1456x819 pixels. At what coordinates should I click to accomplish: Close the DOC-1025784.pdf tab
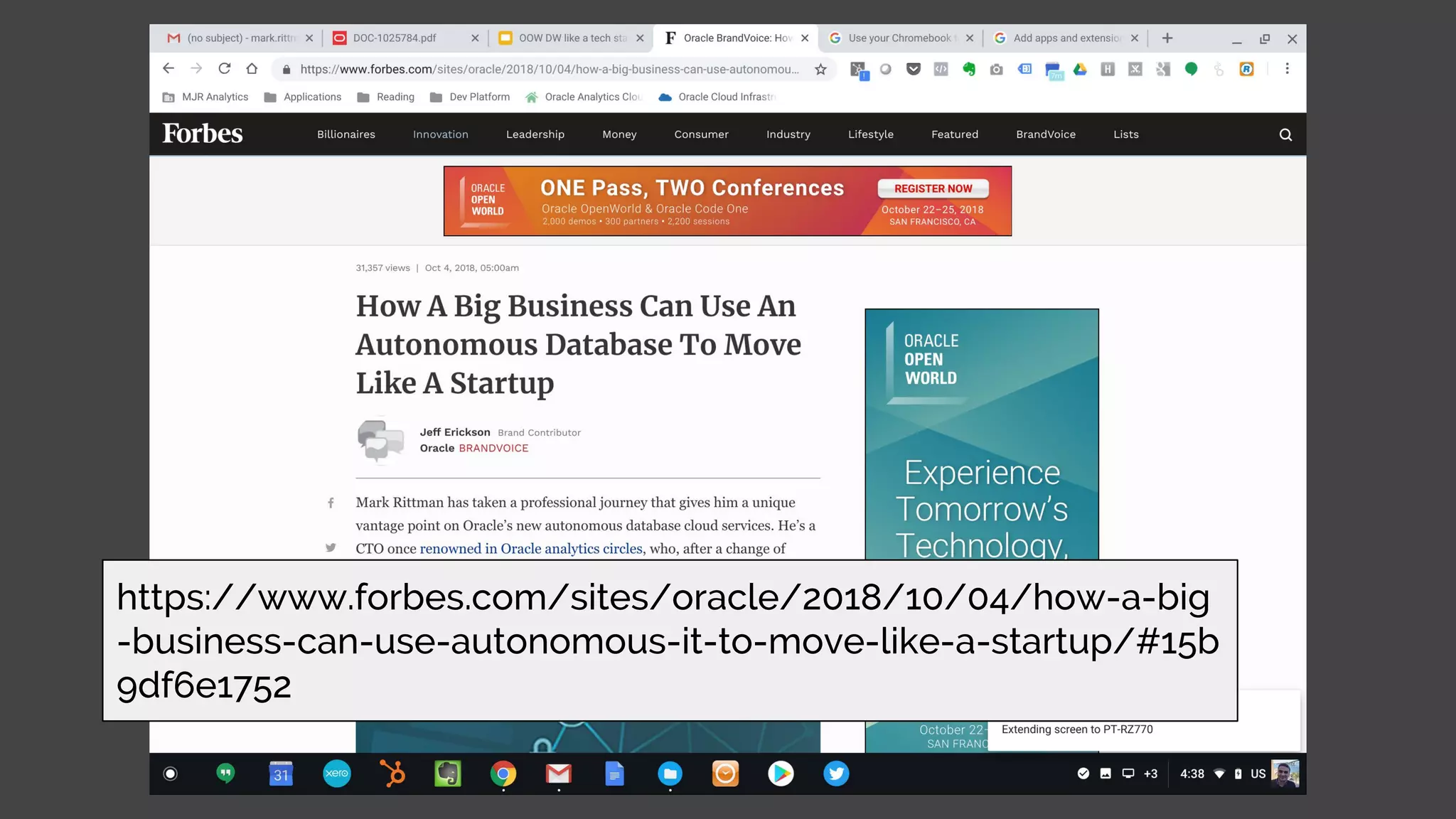click(475, 38)
